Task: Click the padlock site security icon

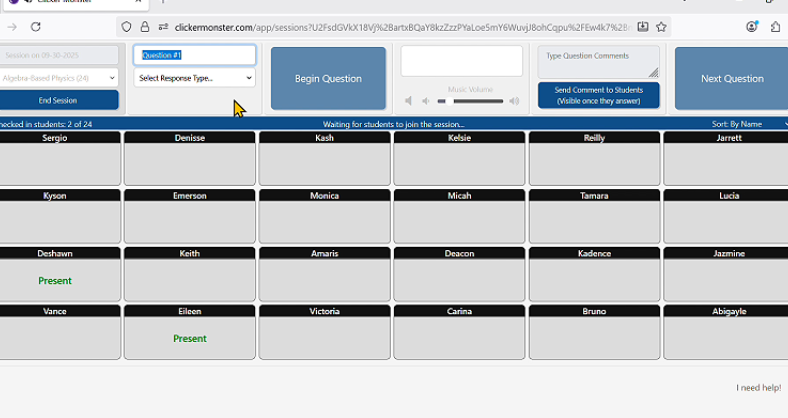Action: 145,27
